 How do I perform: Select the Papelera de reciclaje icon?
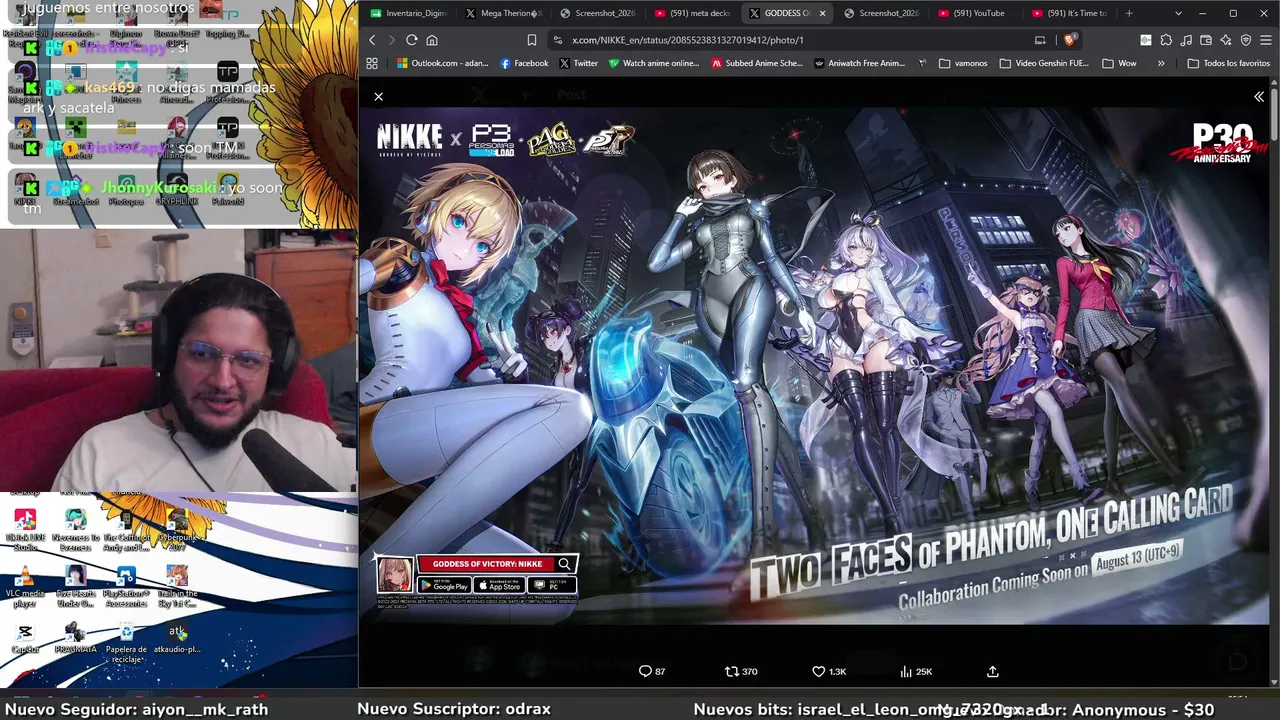coord(126,641)
